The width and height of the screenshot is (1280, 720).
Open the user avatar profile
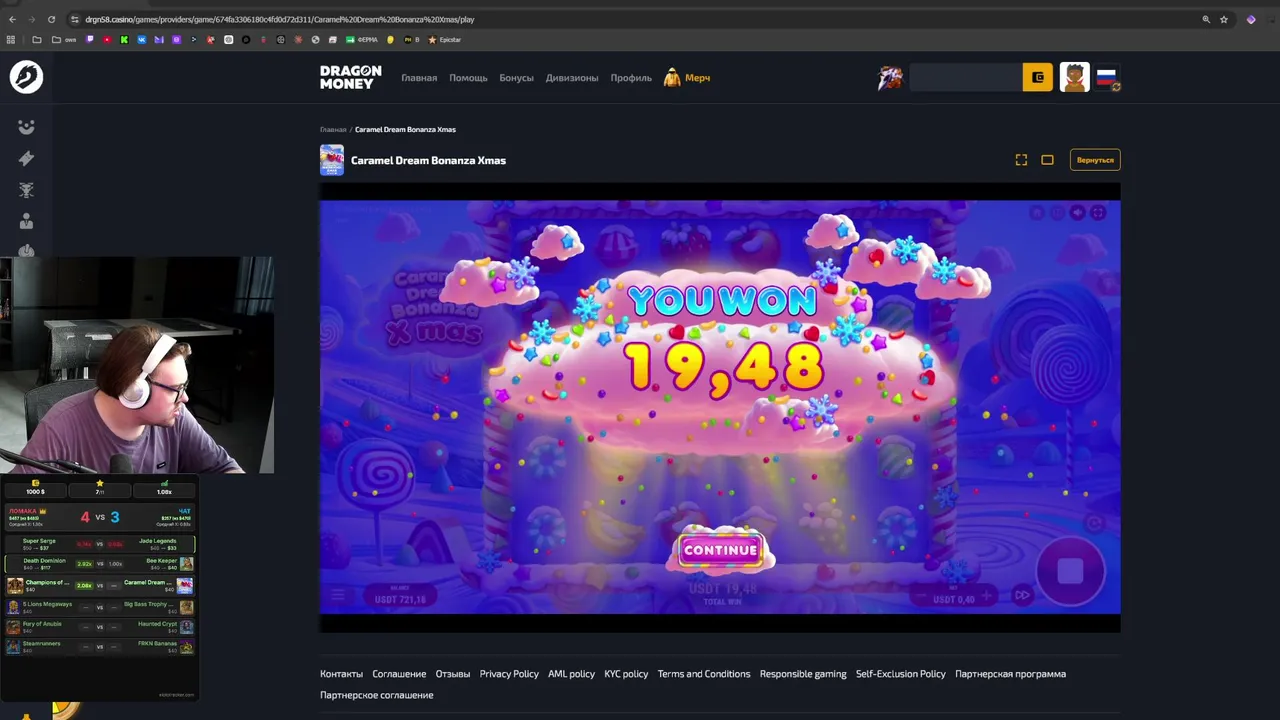(1075, 77)
